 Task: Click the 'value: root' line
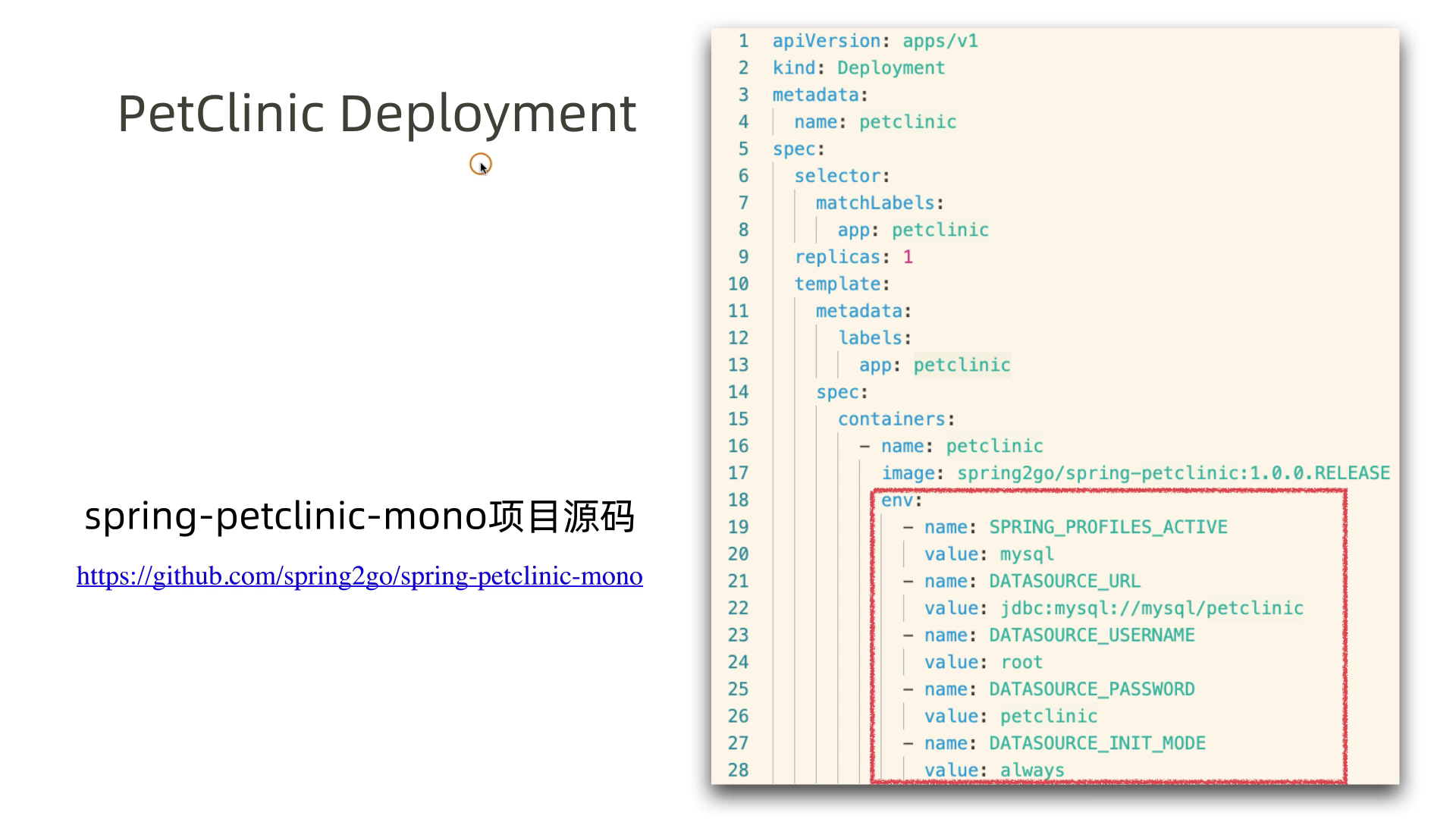984,663
